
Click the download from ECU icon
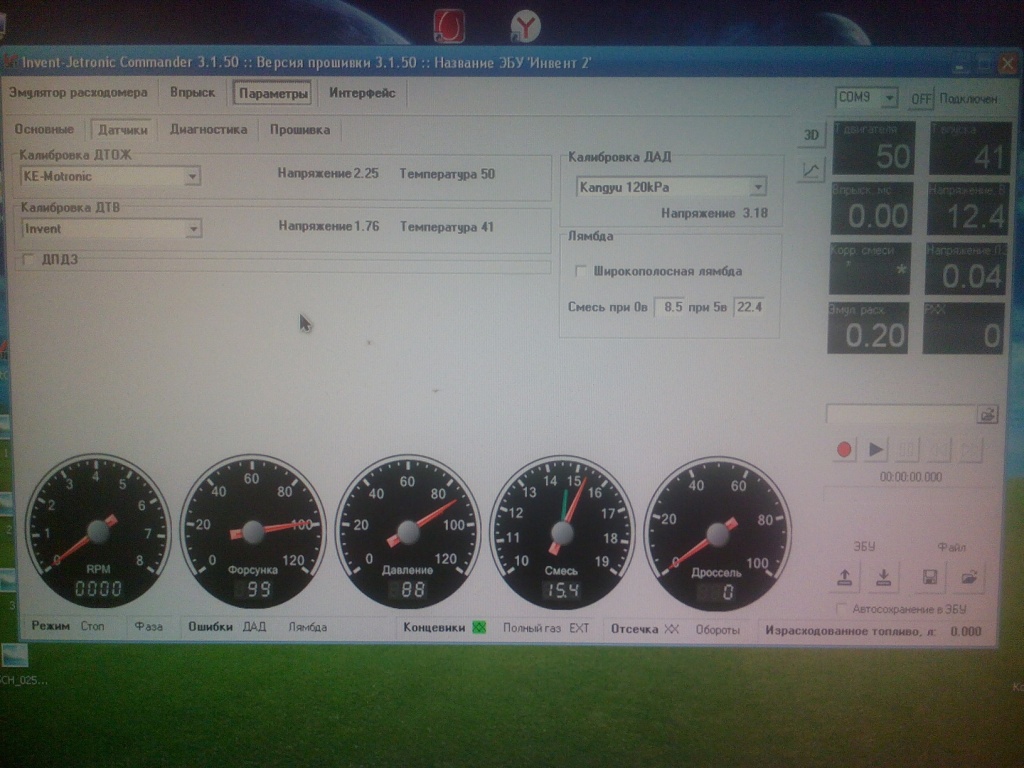pyautogui.click(x=883, y=577)
